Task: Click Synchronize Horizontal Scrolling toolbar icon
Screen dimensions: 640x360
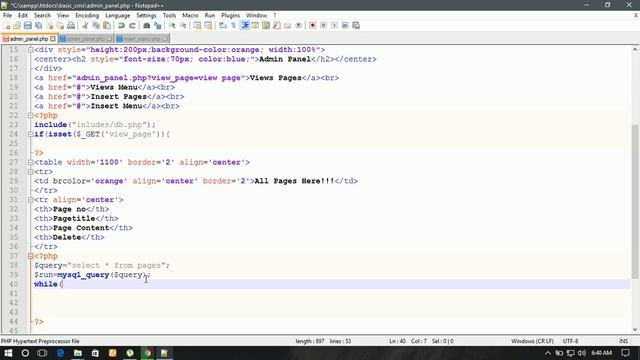Action: (x=208, y=26)
